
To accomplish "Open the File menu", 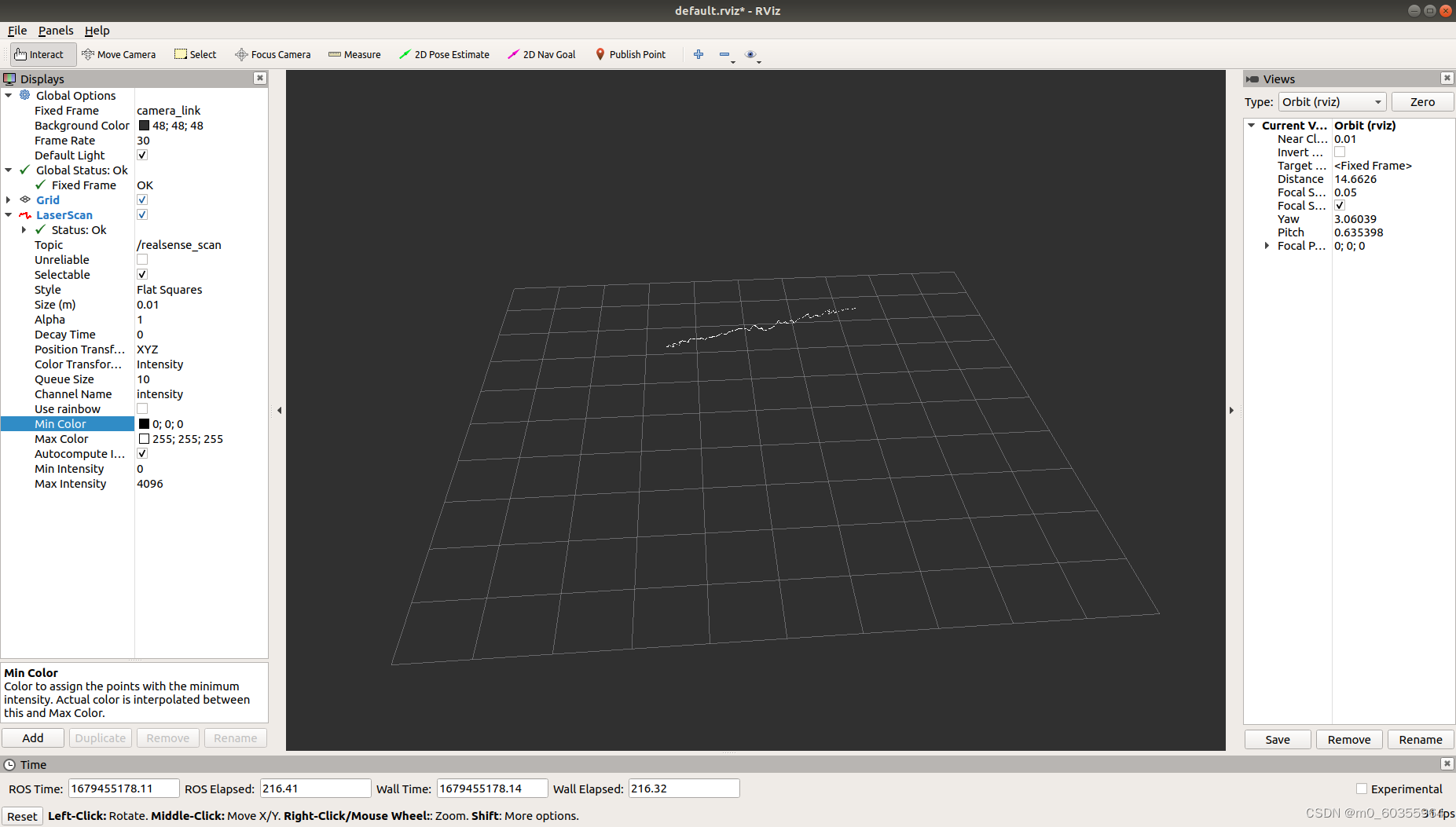I will [x=17, y=31].
